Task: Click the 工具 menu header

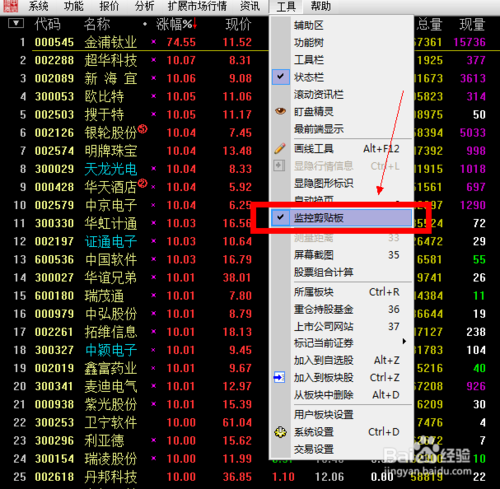Action: [x=286, y=6]
